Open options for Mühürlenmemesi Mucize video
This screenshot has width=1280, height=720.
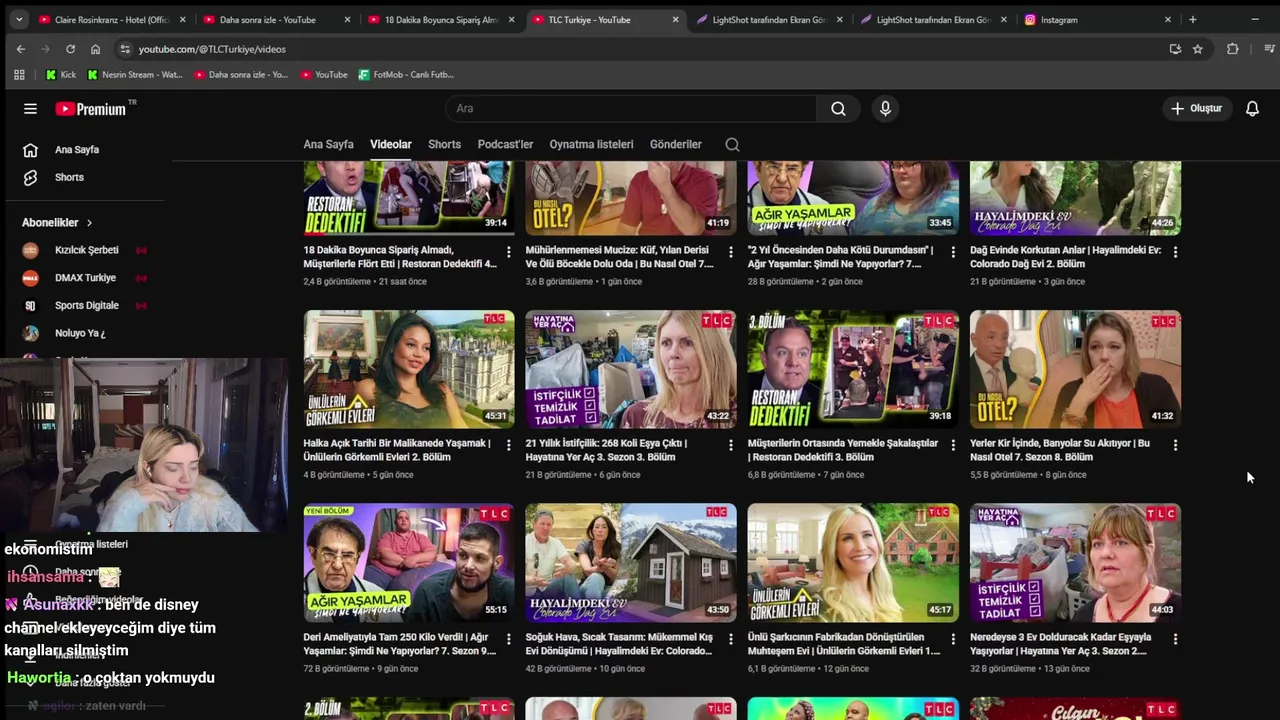coord(730,252)
